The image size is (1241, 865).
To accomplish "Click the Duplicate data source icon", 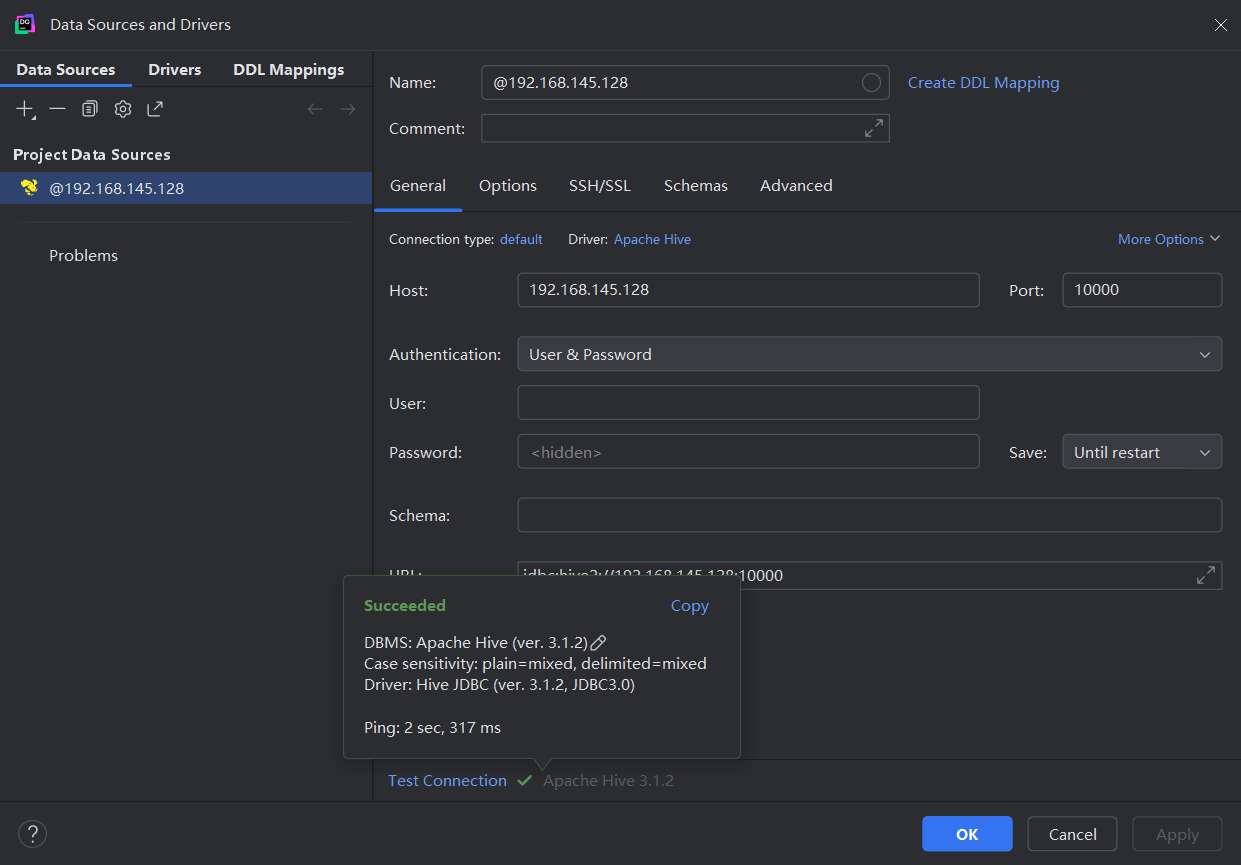I will pos(90,108).
